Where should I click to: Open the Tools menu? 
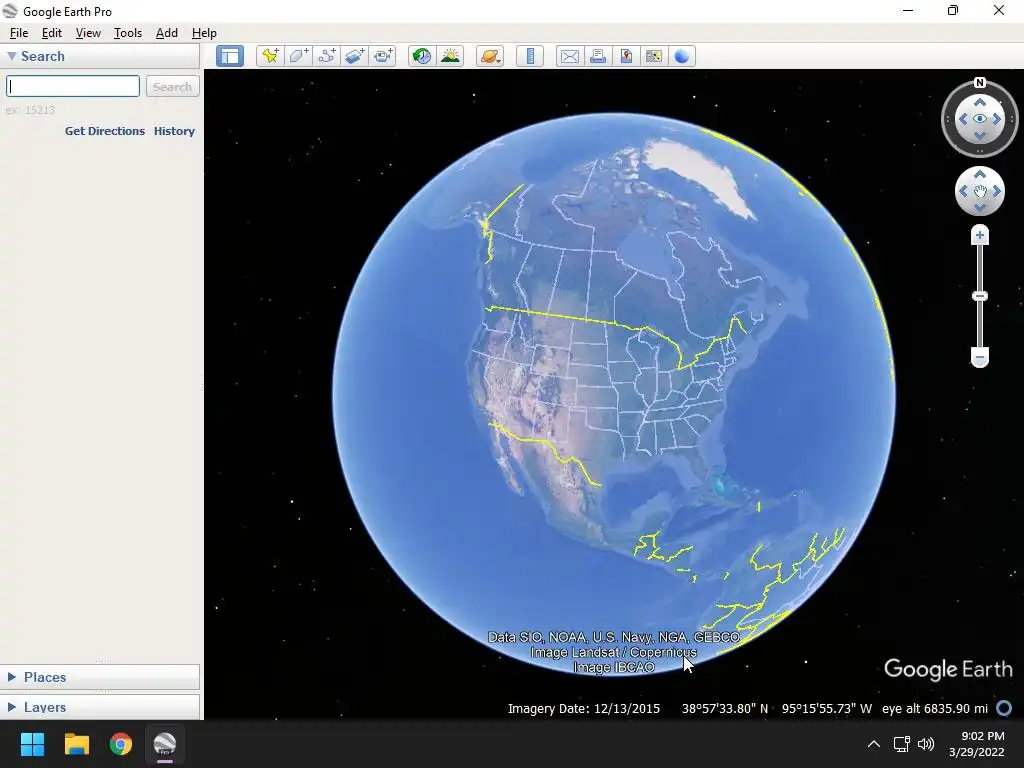click(127, 33)
